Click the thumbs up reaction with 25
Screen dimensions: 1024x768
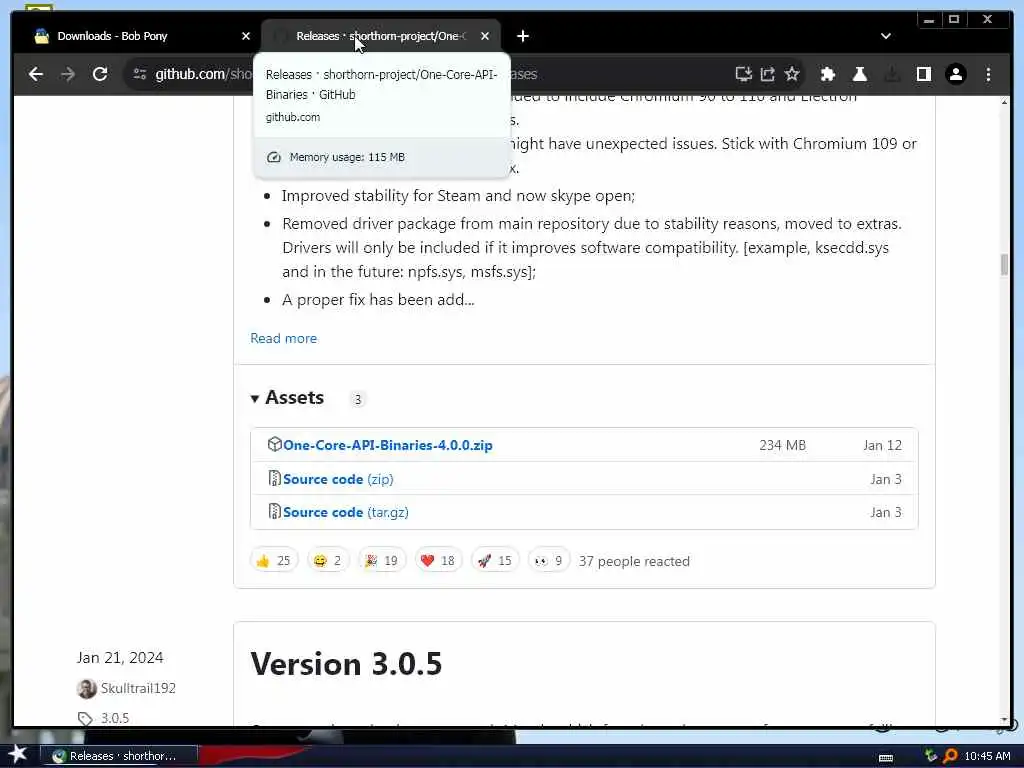tap(274, 560)
